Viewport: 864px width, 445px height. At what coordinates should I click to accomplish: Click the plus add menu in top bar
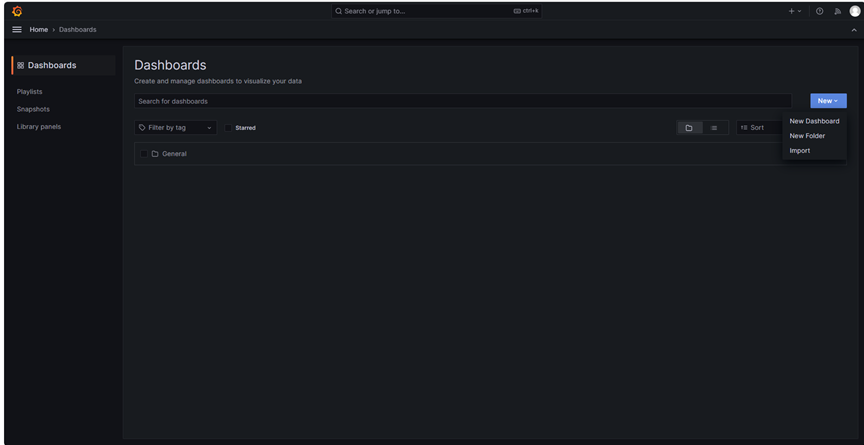[795, 11]
